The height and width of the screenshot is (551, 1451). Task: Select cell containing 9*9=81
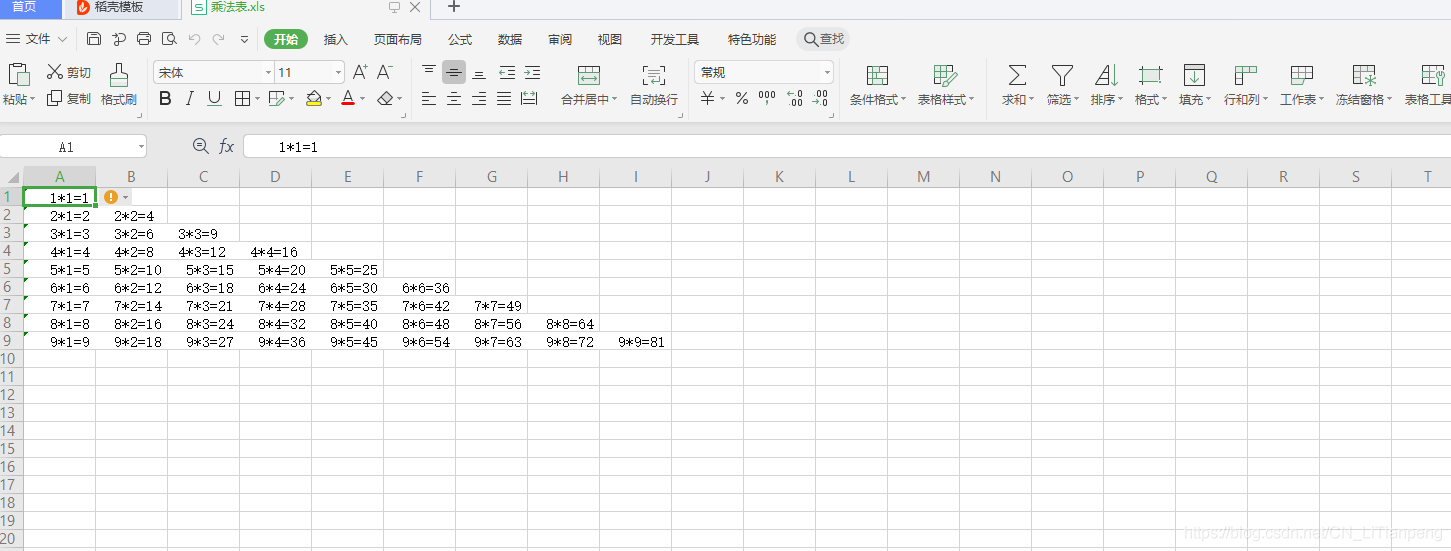tap(636, 342)
